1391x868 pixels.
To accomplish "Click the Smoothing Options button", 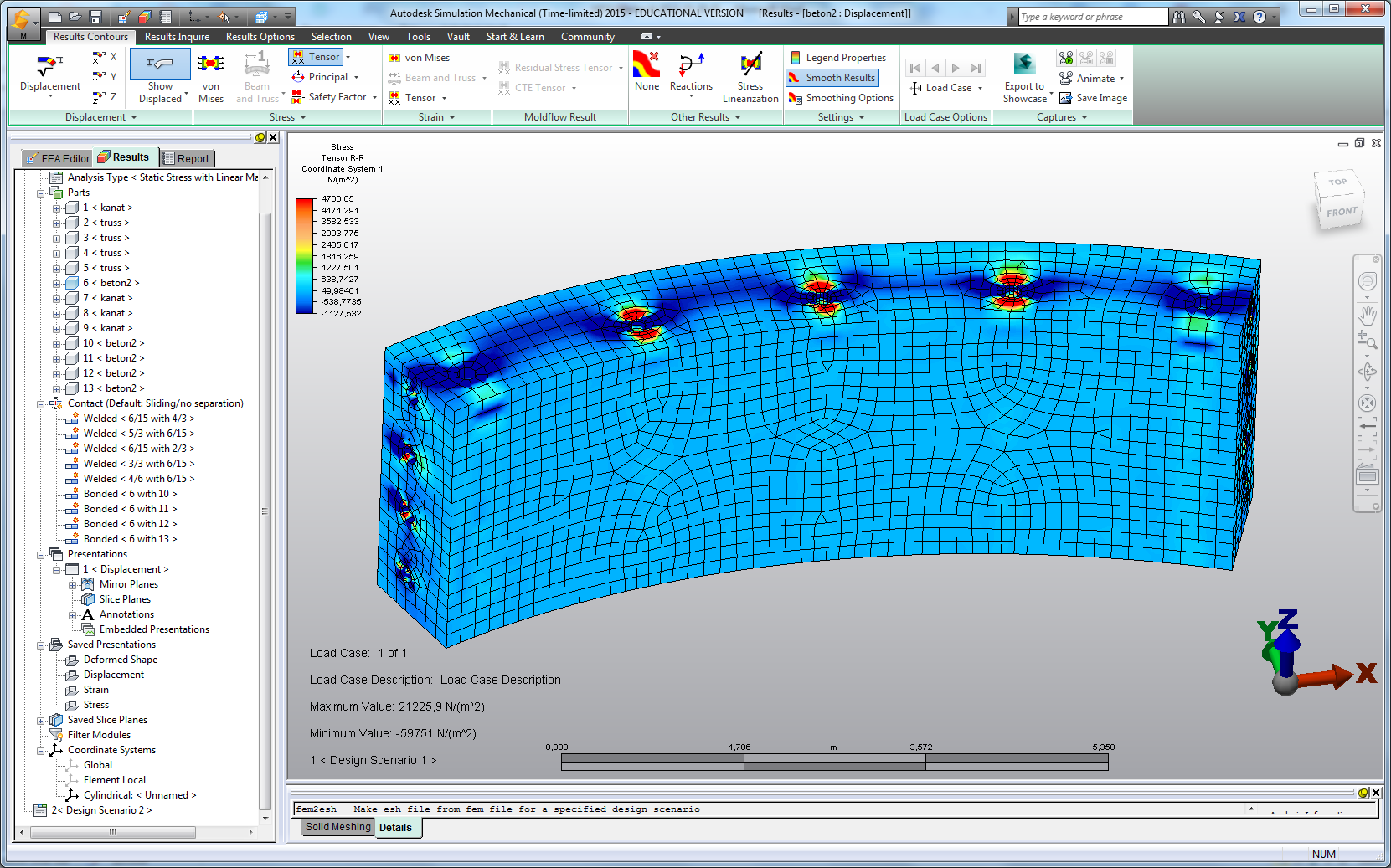I will coord(841,98).
